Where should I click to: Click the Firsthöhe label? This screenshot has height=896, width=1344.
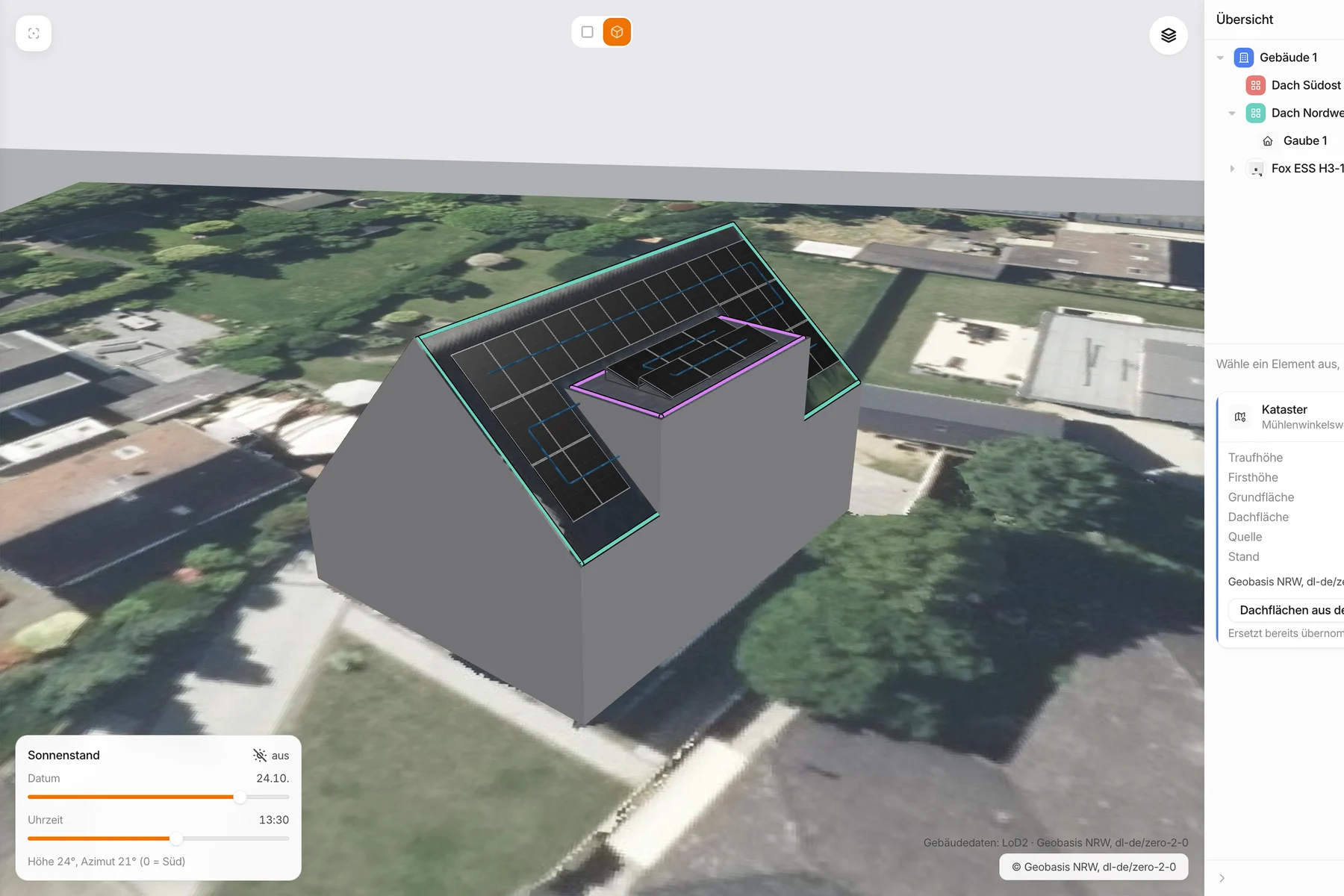(1253, 477)
